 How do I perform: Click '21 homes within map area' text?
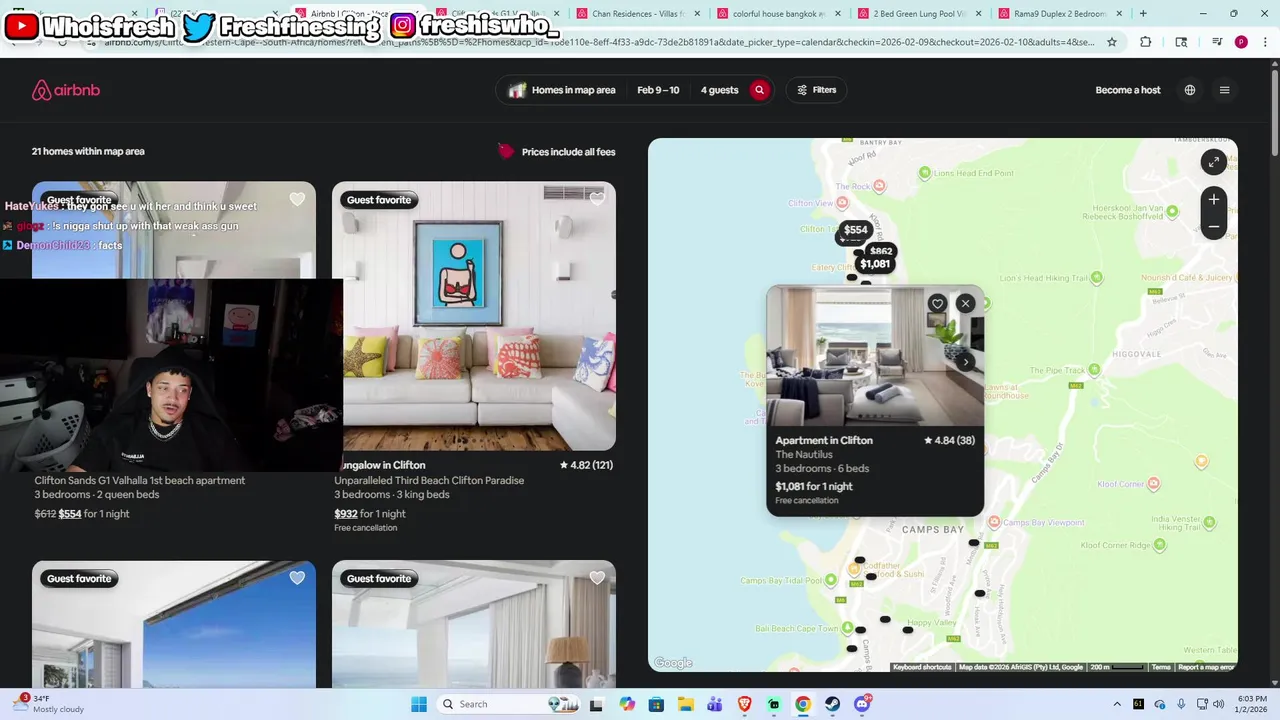(x=88, y=151)
